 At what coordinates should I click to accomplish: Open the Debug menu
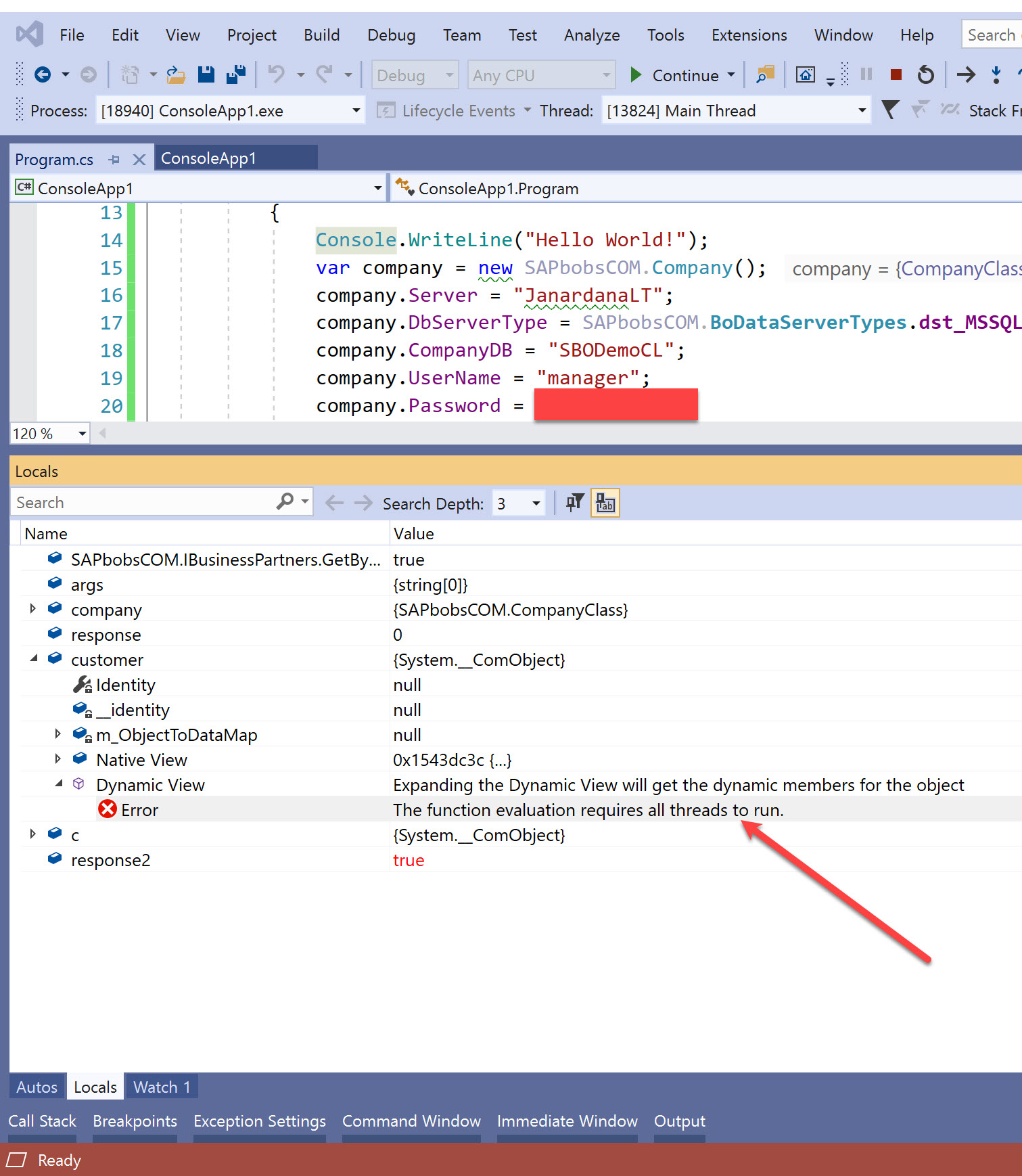point(391,35)
